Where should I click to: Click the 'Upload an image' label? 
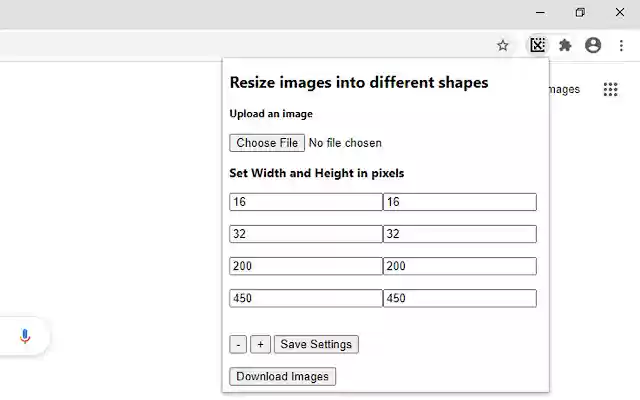tap(271, 114)
